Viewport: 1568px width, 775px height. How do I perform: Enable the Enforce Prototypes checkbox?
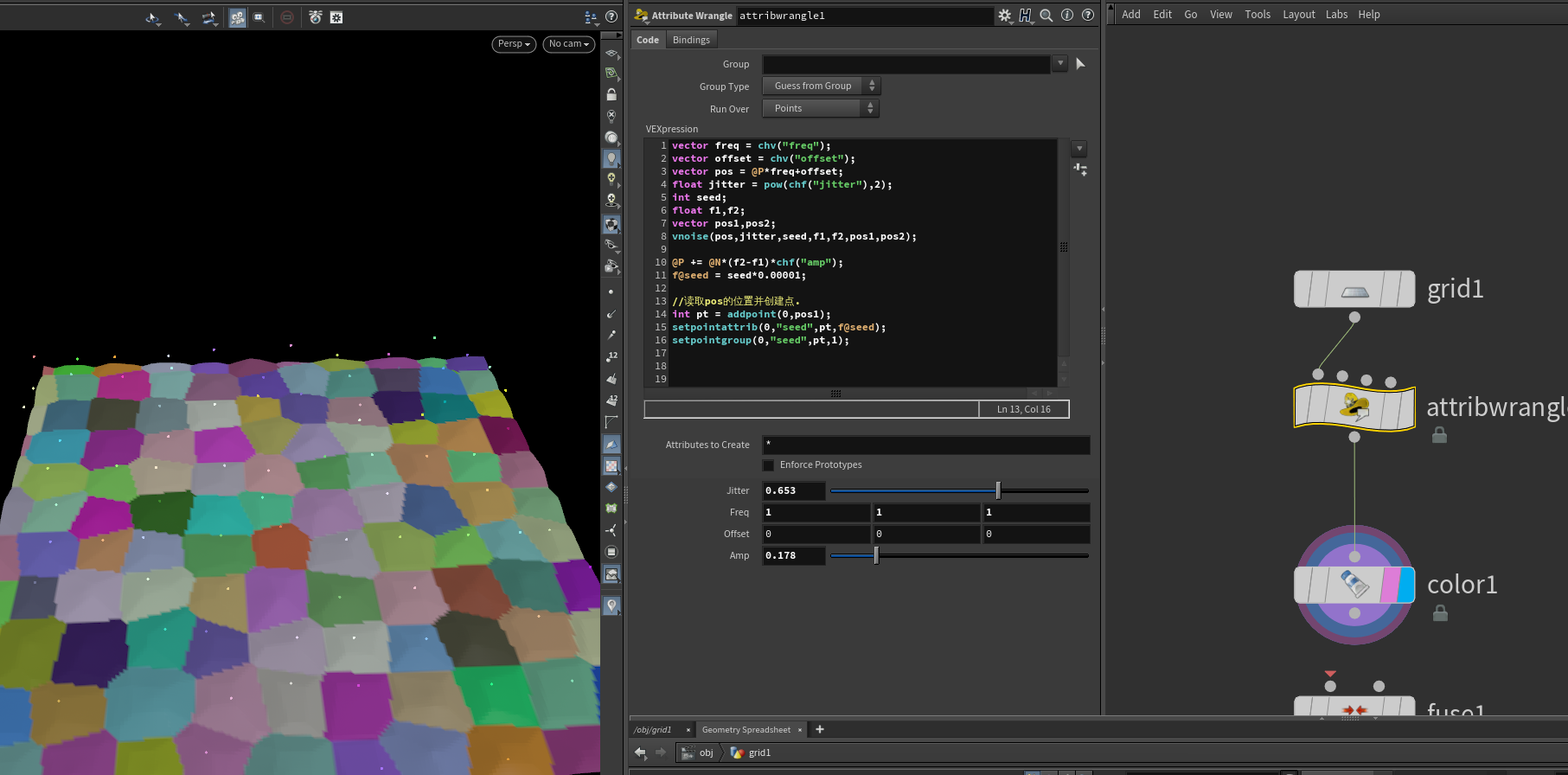click(768, 465)
